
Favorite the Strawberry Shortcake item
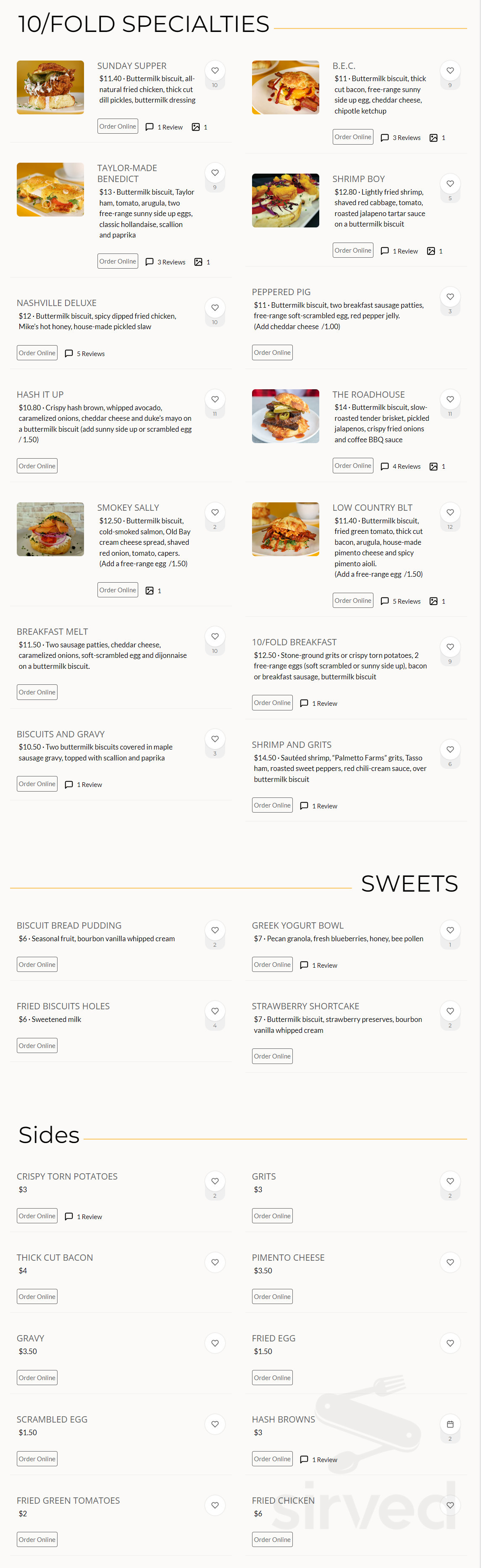coord(450,1010)
